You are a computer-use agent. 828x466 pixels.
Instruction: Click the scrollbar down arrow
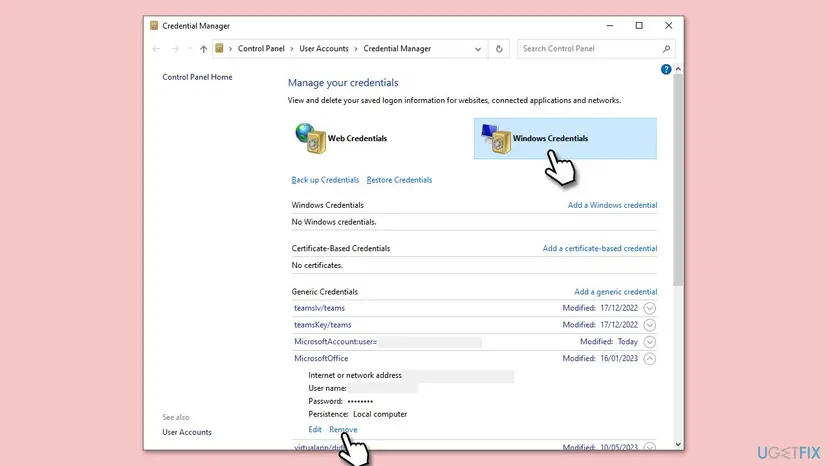(x=678, y=445)
